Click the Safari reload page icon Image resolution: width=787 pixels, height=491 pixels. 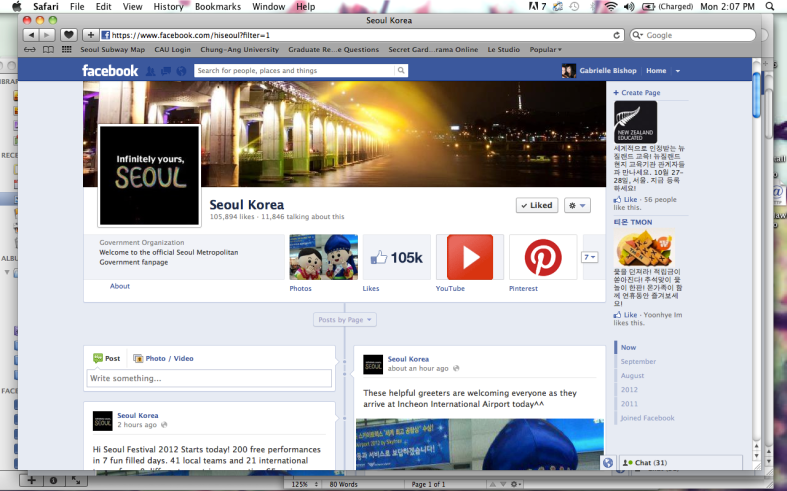(x=617, y=35)
